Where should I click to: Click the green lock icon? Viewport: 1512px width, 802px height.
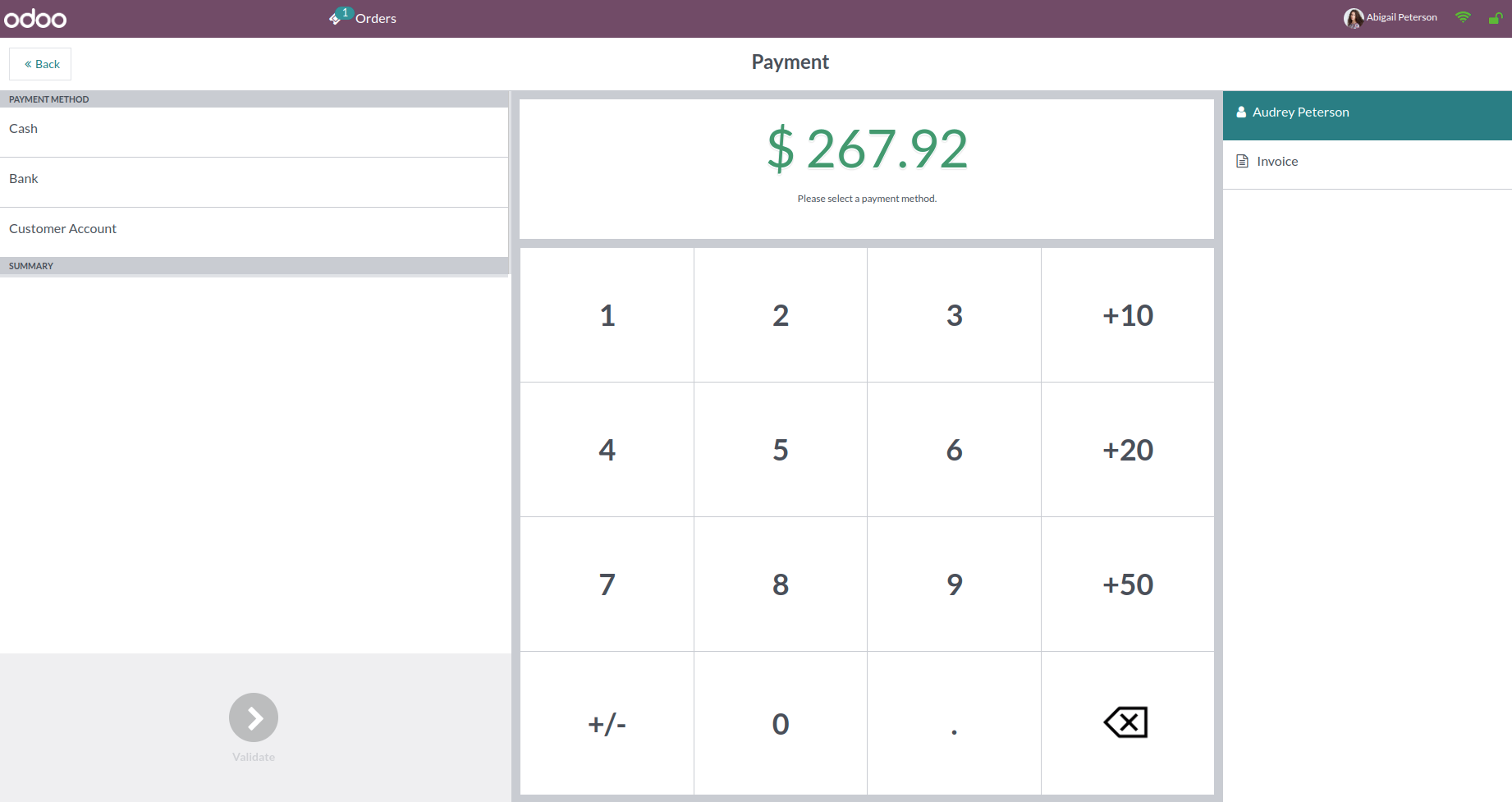tap(1495, 18)
